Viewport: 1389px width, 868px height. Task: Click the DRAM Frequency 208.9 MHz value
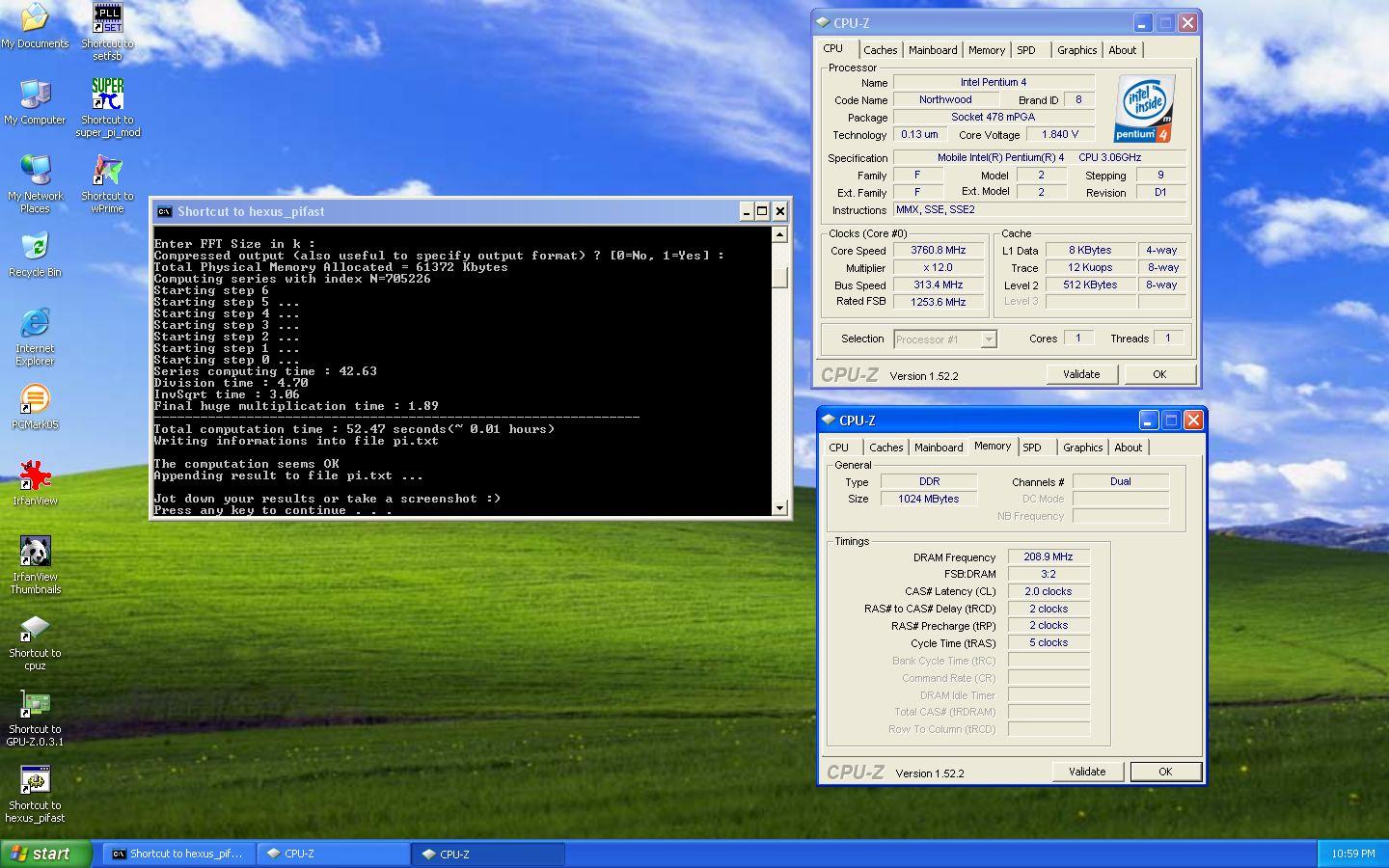(1049, 556)
